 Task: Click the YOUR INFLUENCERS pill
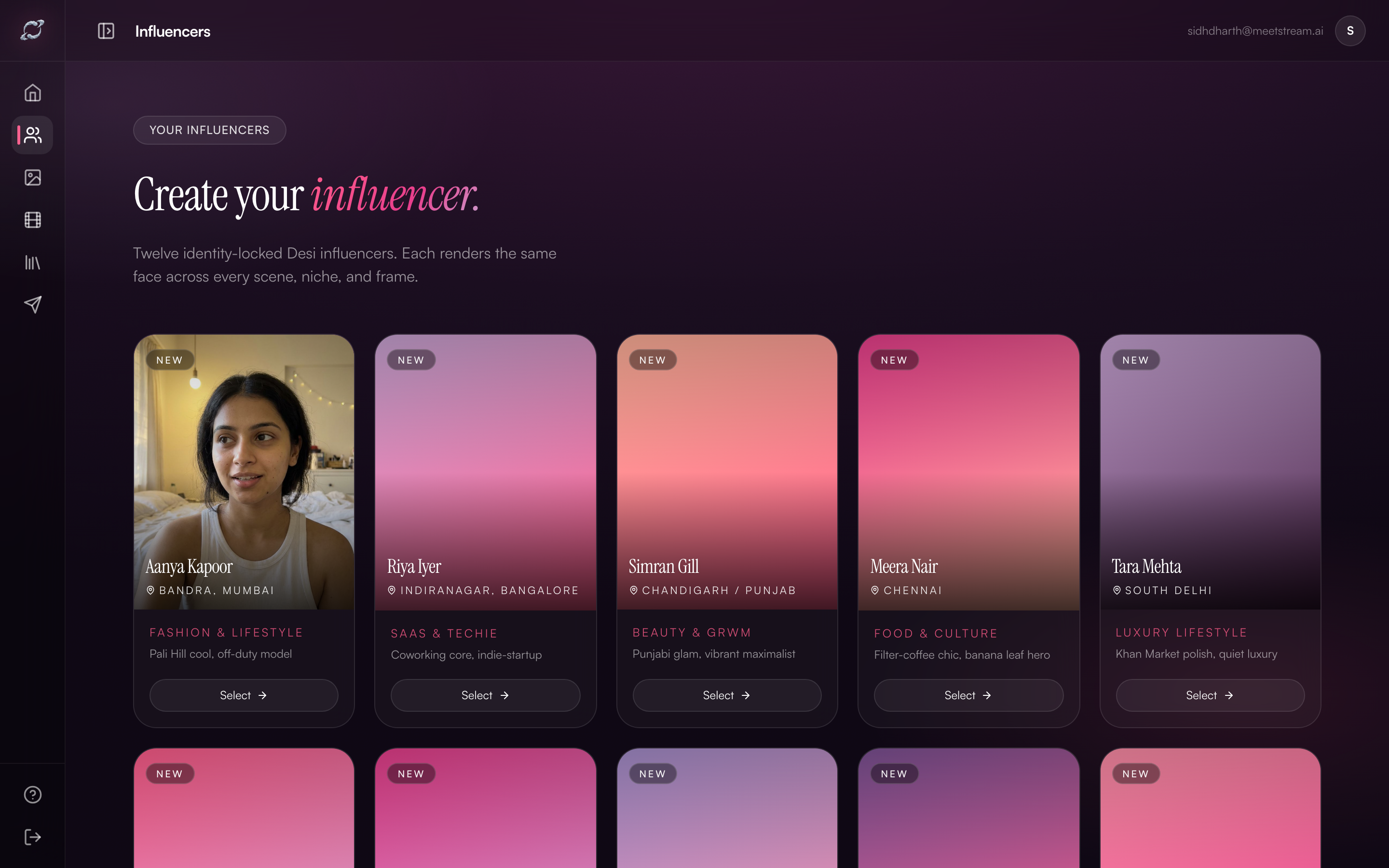tap(209, 130)
